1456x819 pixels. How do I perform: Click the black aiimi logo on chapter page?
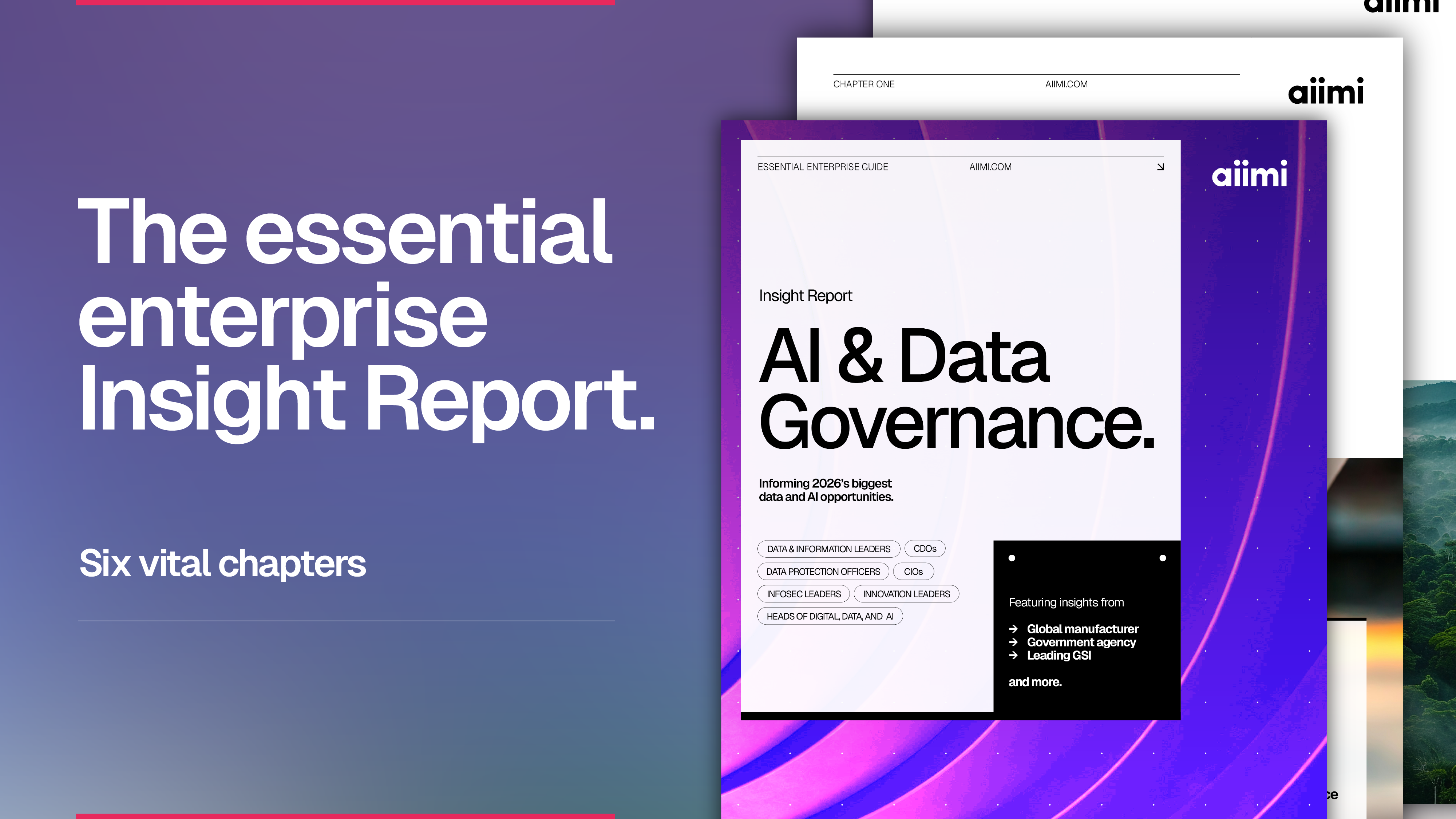[x=1325, y=92]
